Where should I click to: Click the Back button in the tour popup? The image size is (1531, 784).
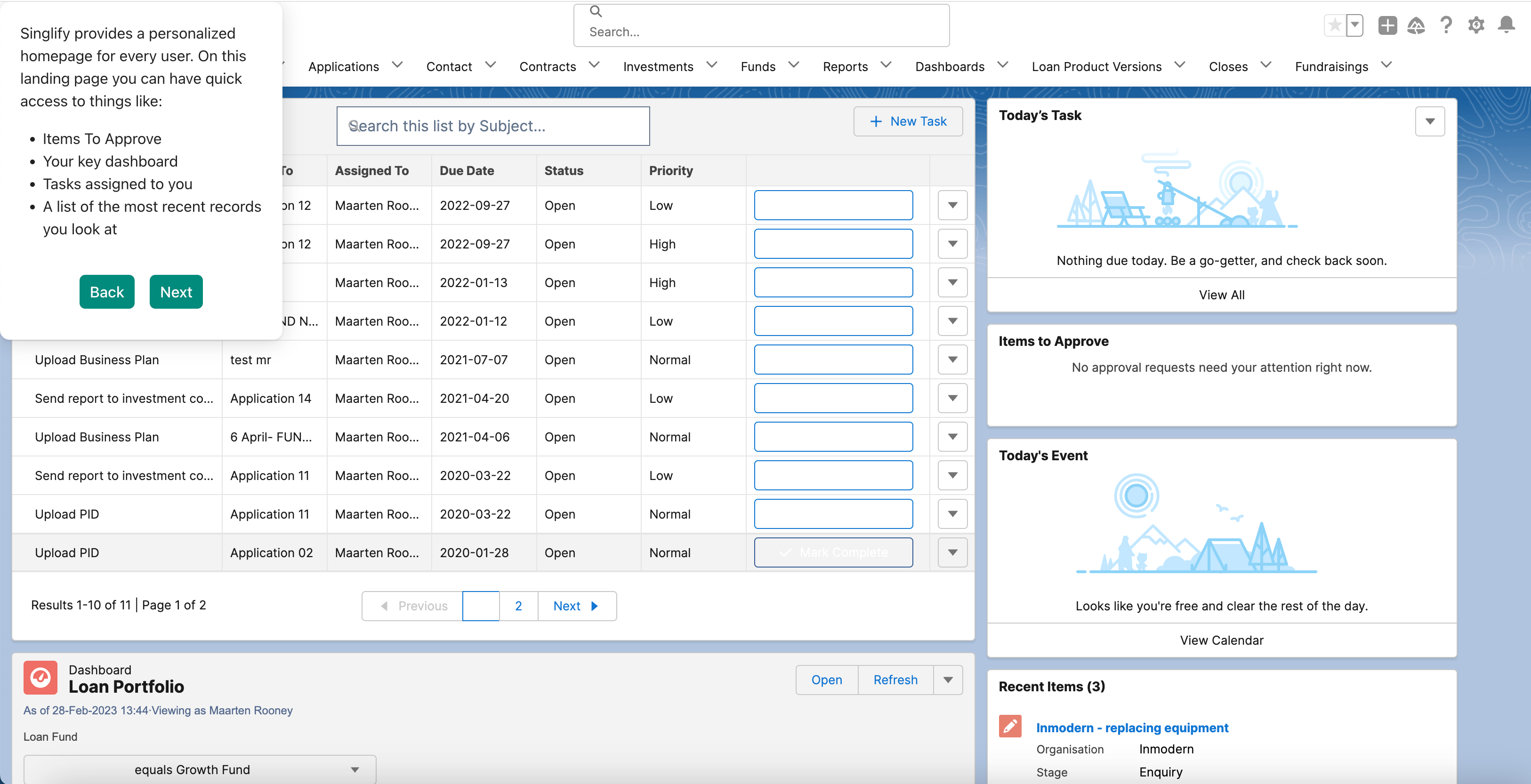coord(107,292)
